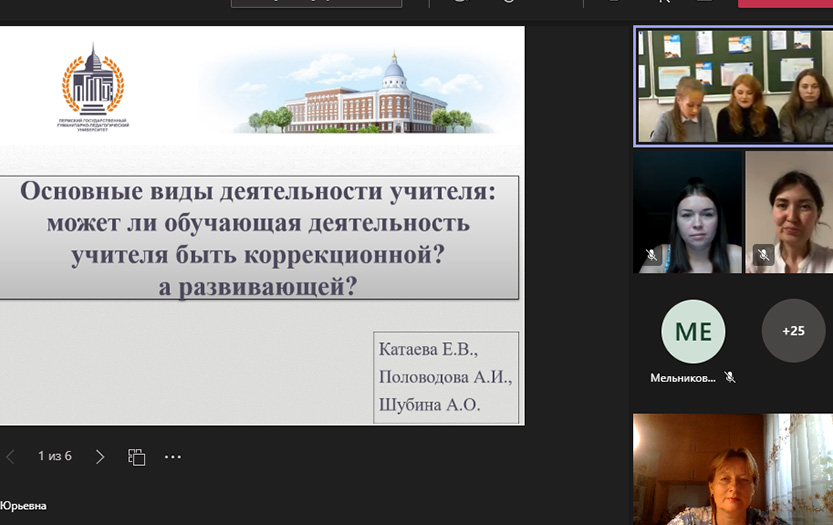The width and height of the screenshot is (833, 525).
Task: Click the presenter name label 'Юрьевна'
Action: click(24, 506)
